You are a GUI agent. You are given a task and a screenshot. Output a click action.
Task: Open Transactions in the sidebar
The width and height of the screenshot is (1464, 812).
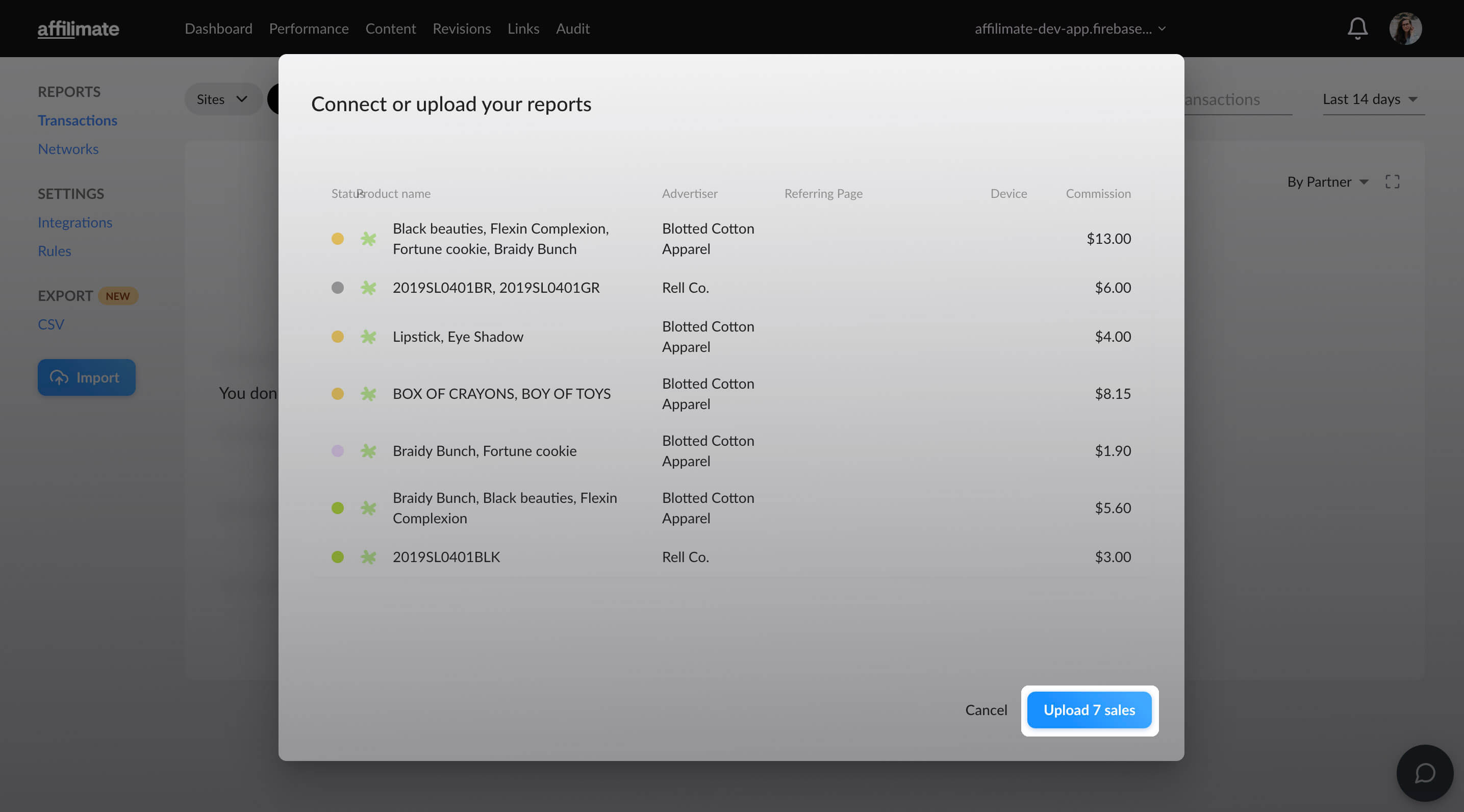tap(78, 120)
